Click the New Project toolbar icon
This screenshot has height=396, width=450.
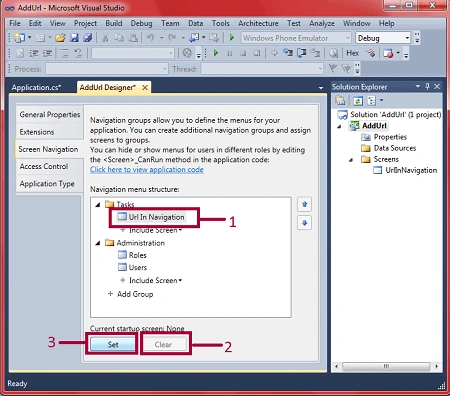click(x=19, y=38)
